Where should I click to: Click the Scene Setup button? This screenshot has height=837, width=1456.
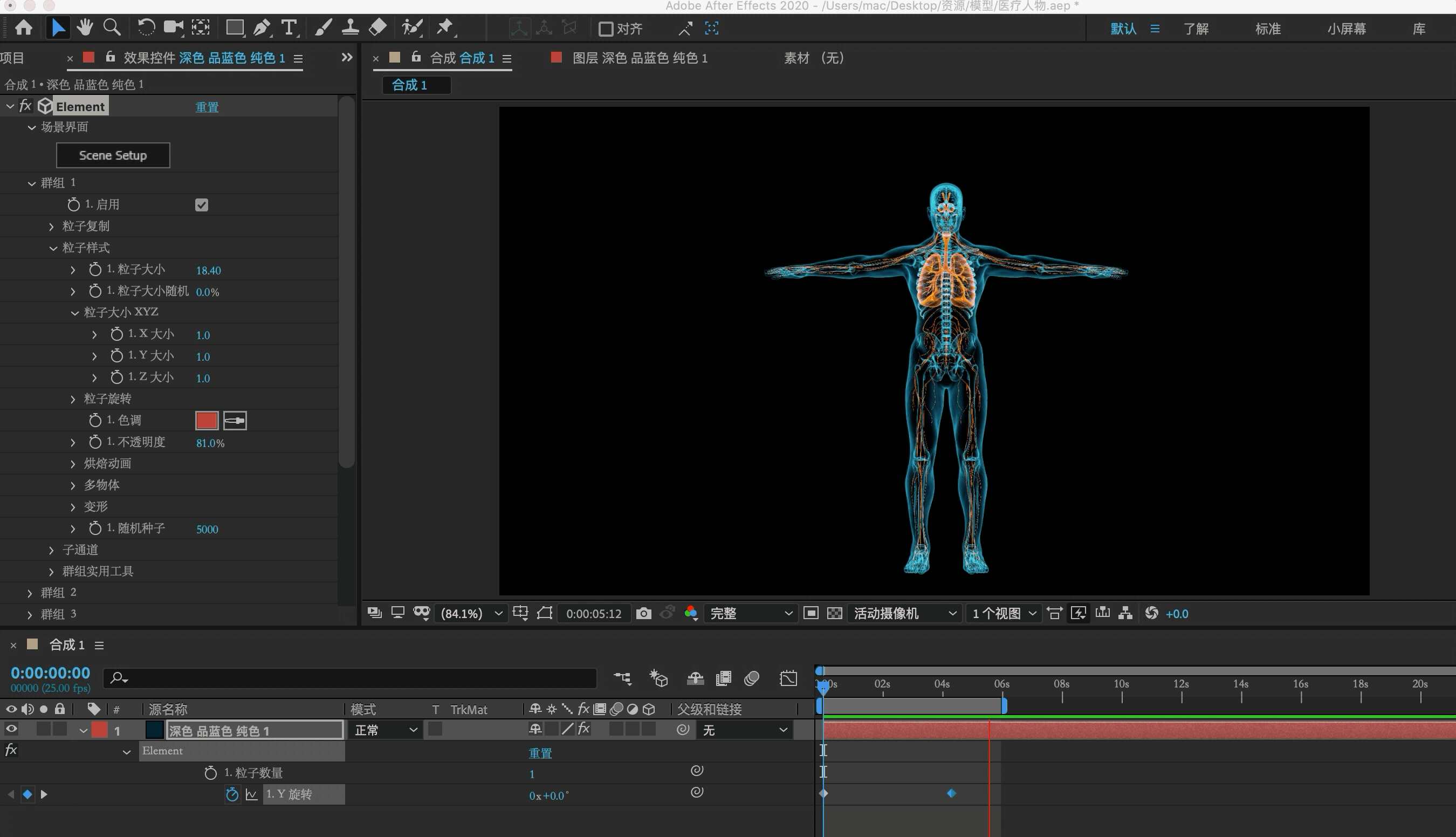click(113, 155)
